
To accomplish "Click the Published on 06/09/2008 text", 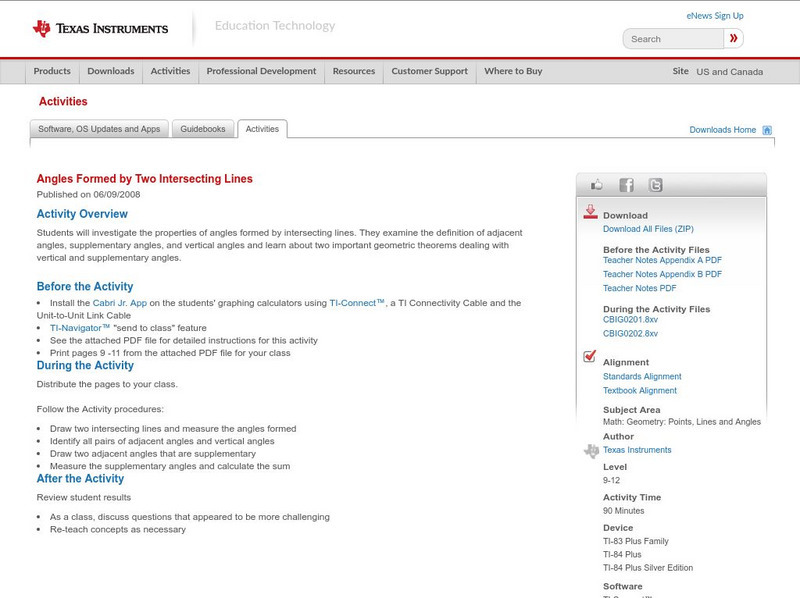I will [88, 194].
